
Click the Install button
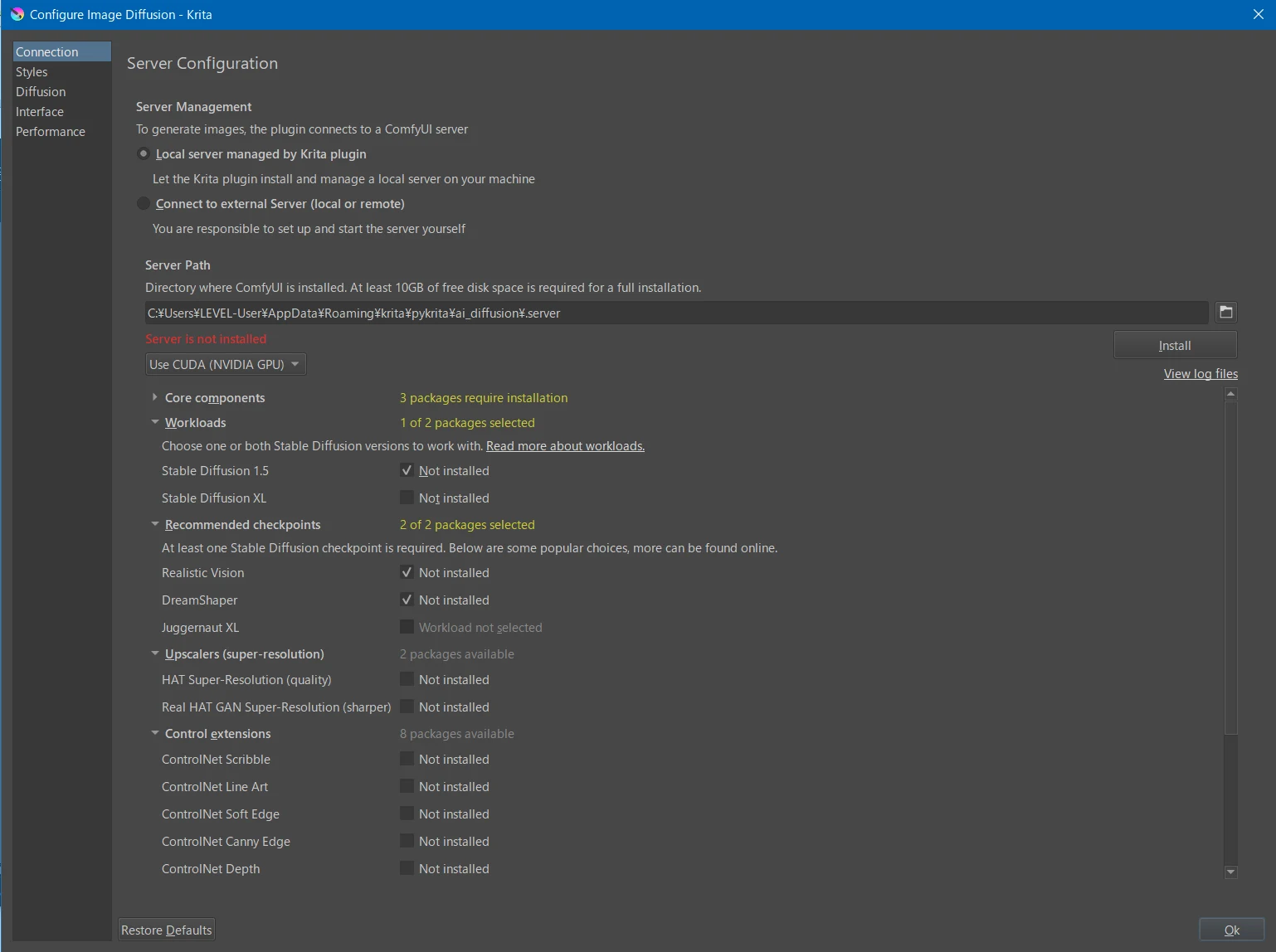click(1175, 345)
